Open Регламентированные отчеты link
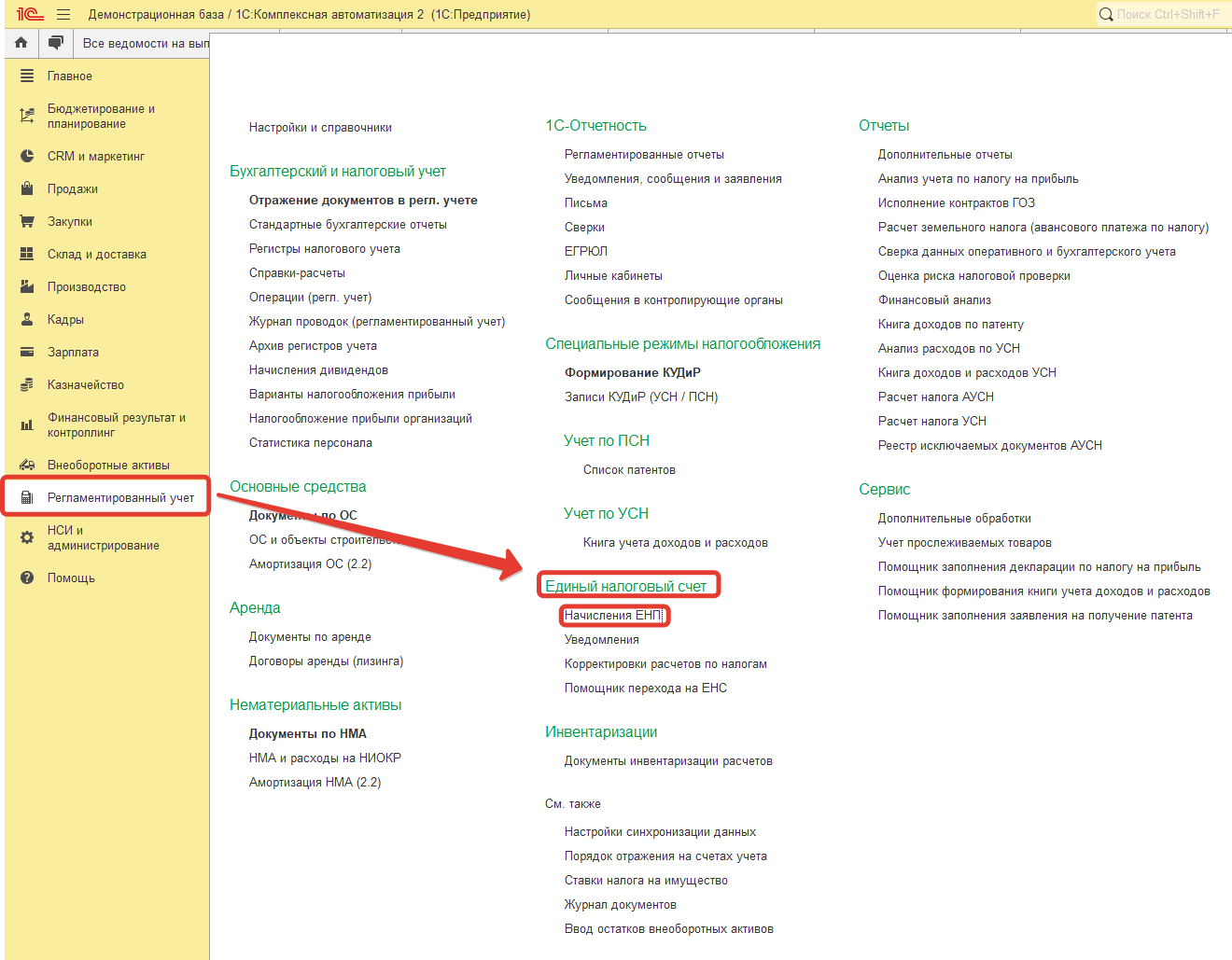Screen dimensions: 1232x960 tap(644, 155)
